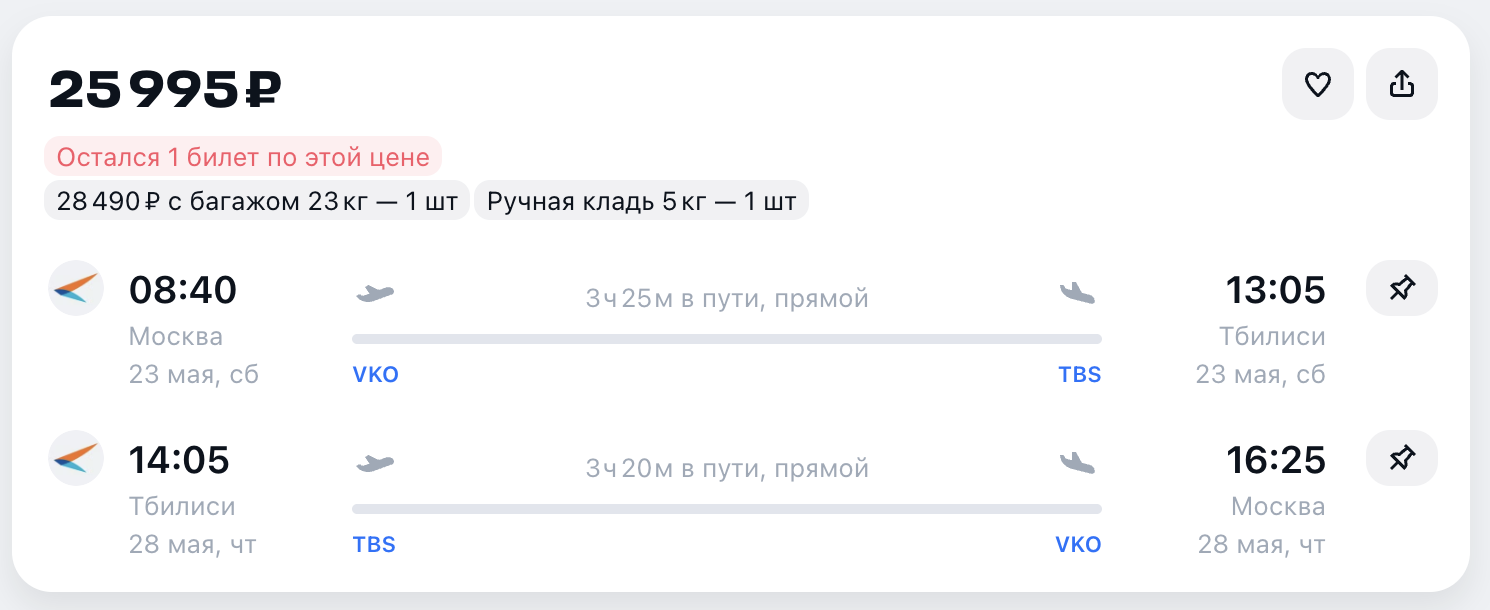Viewport: 1490px width, 610px height.
Task: Click the takeoff plane icon of the outbound flight
Action: [x=375, y=293]
